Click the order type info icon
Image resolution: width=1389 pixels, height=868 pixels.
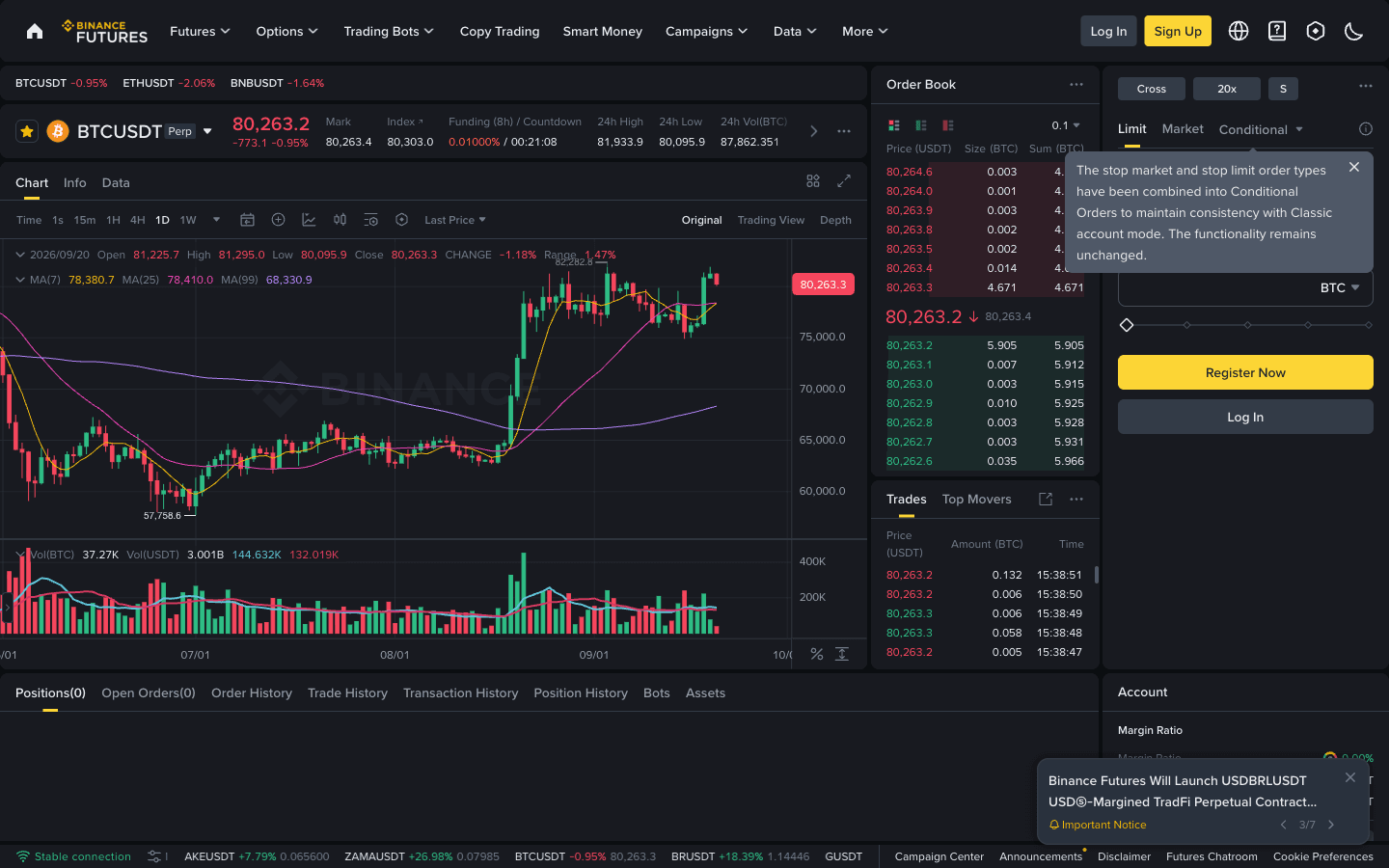(1366, 129)
